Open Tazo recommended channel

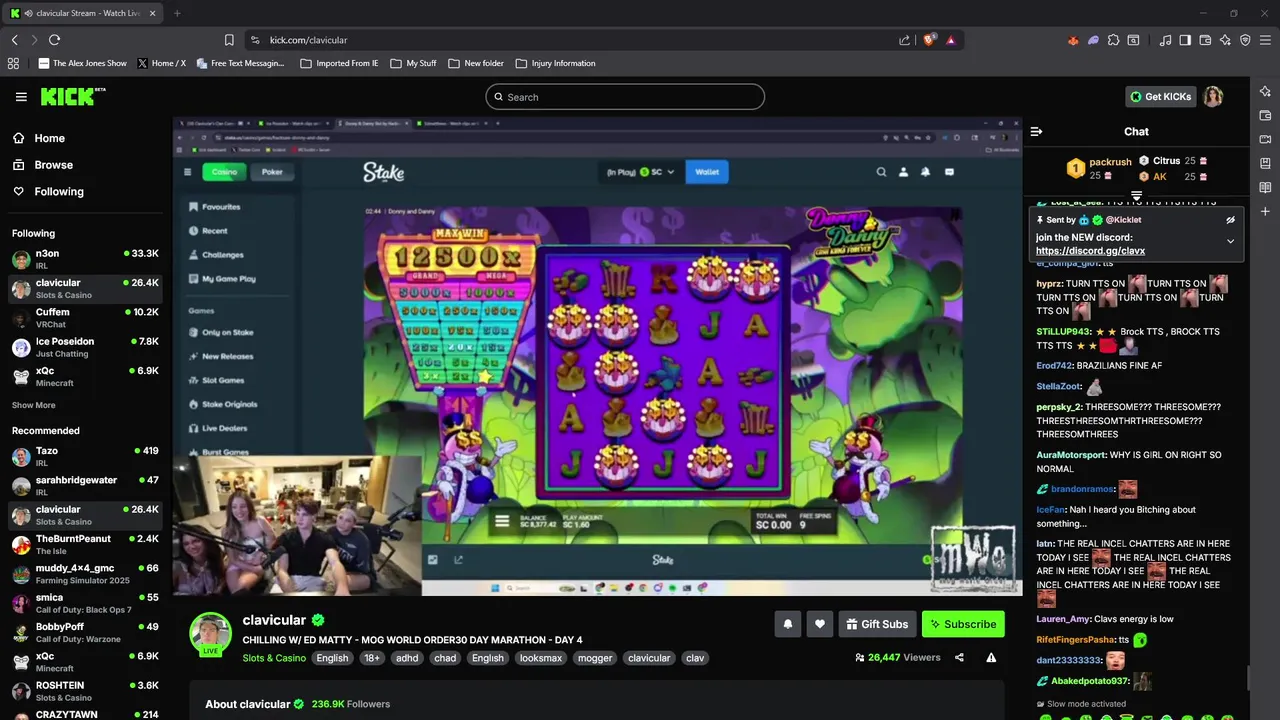pos(85,456)
